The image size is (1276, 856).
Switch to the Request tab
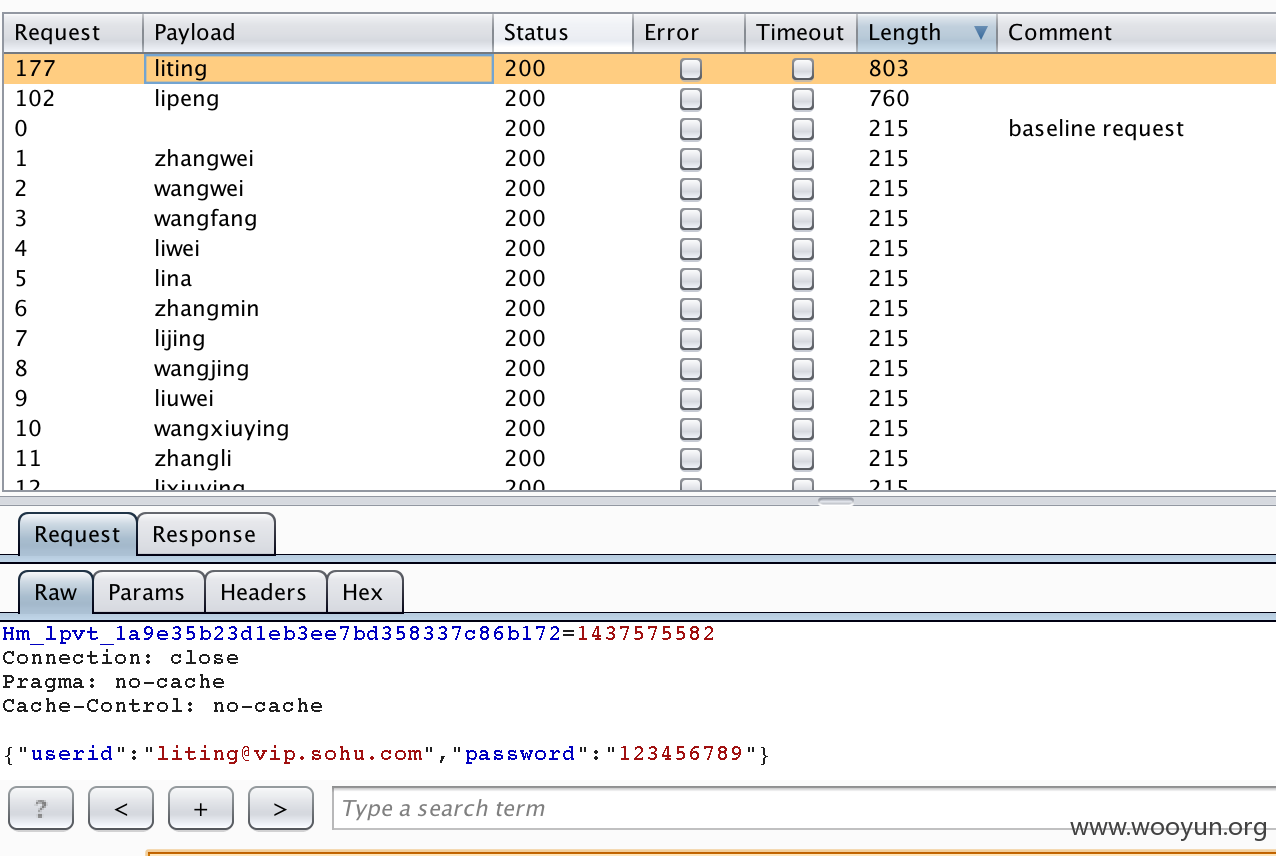coord(77,534)
